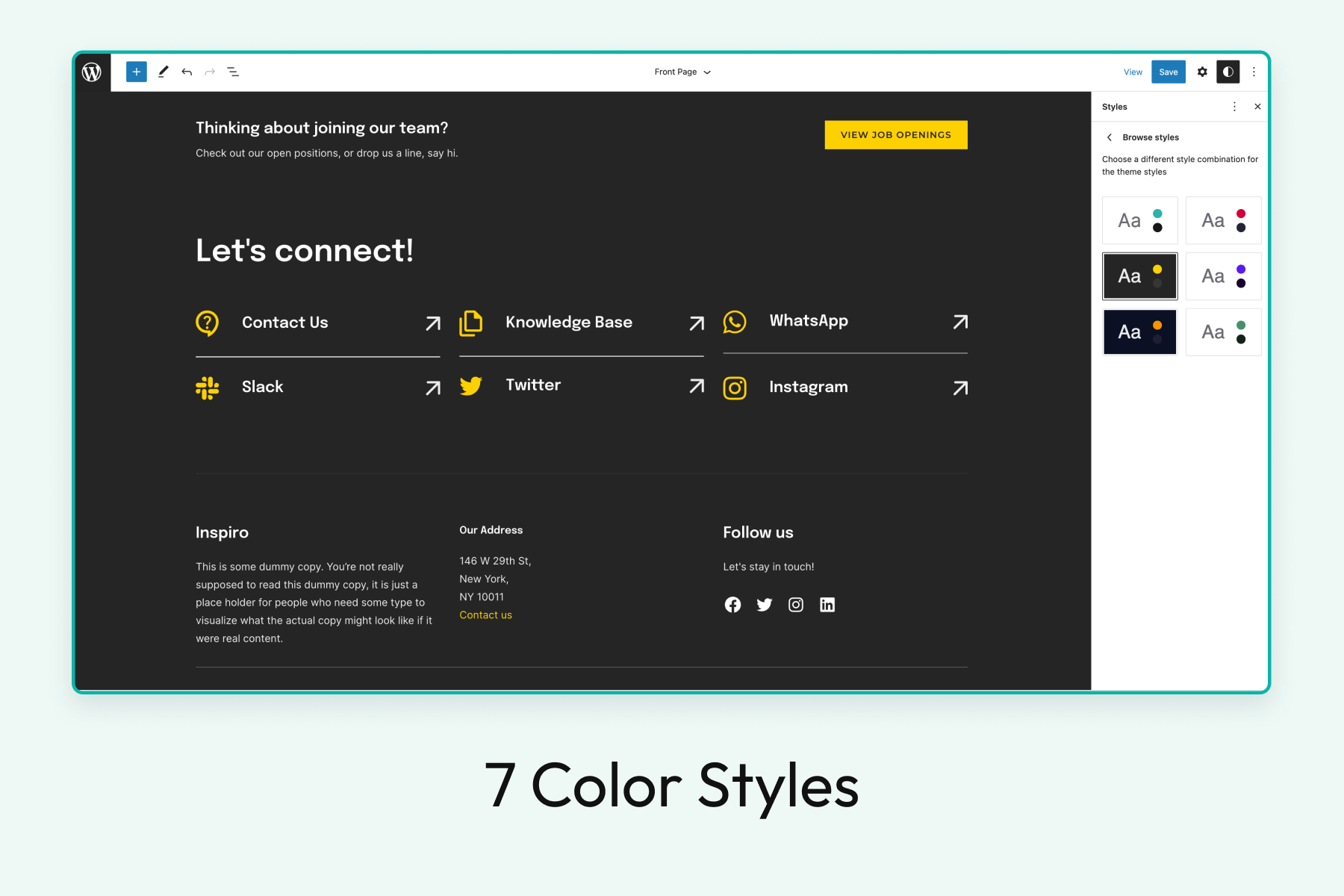Toggle the Styles half-circle panel
This screenshot has height=896, width=1344.
point(1228,72)
